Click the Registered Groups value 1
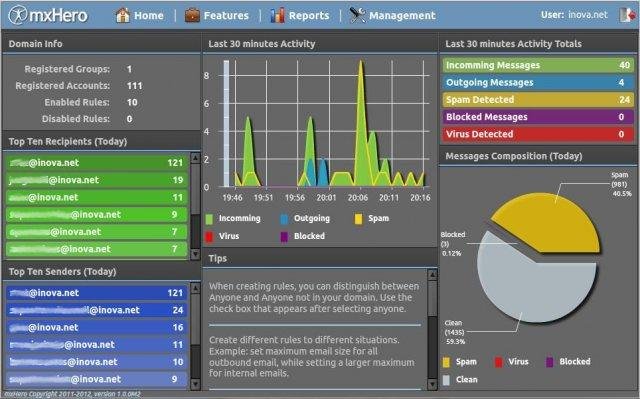The height and width of the screenshot is (399, 640). pyautogui.click(x=129, y=69)
